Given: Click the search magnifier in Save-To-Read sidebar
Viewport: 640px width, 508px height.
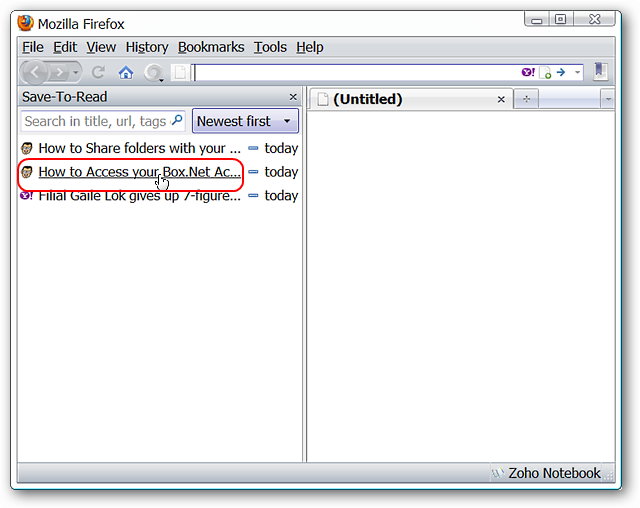Looking at the screenshot, I should coord(177,120).
